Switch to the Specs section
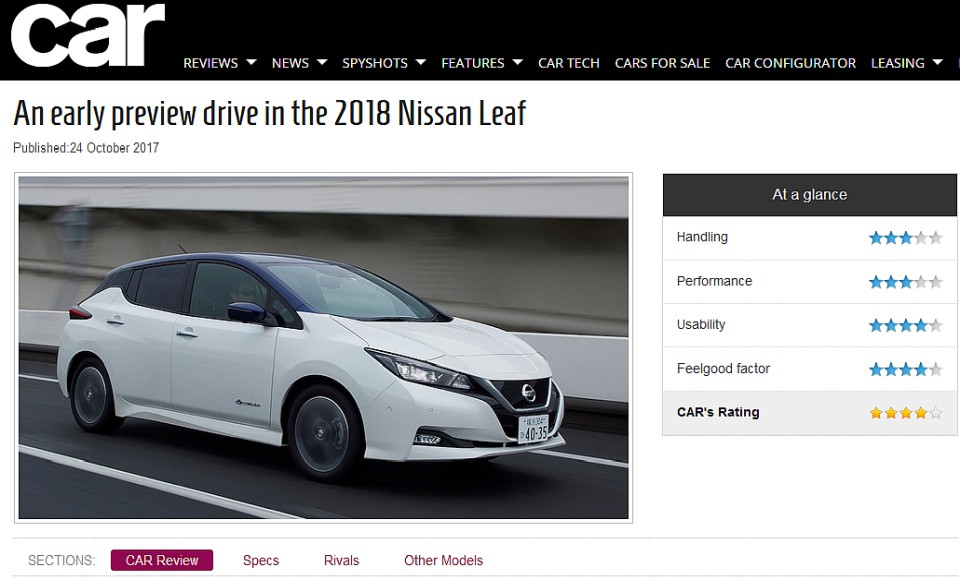This screenshot has width=960, height=581. pos(261,560)
